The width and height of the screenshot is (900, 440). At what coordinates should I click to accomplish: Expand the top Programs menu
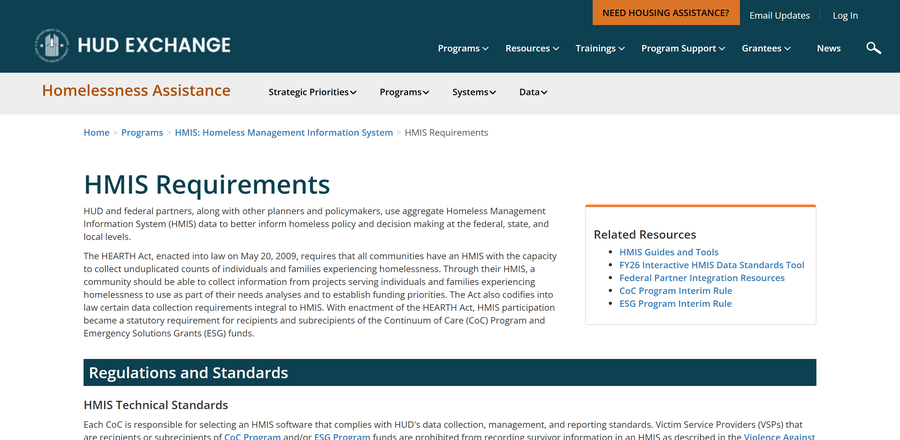463,48
